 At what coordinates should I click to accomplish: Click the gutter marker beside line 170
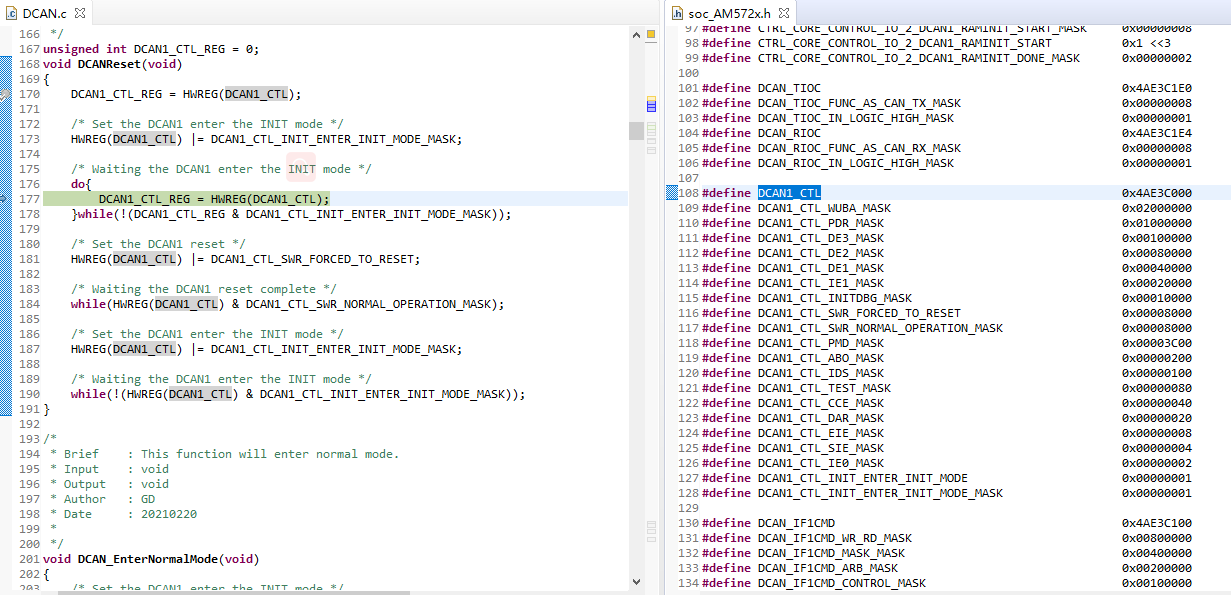click(x=4, y=94)
